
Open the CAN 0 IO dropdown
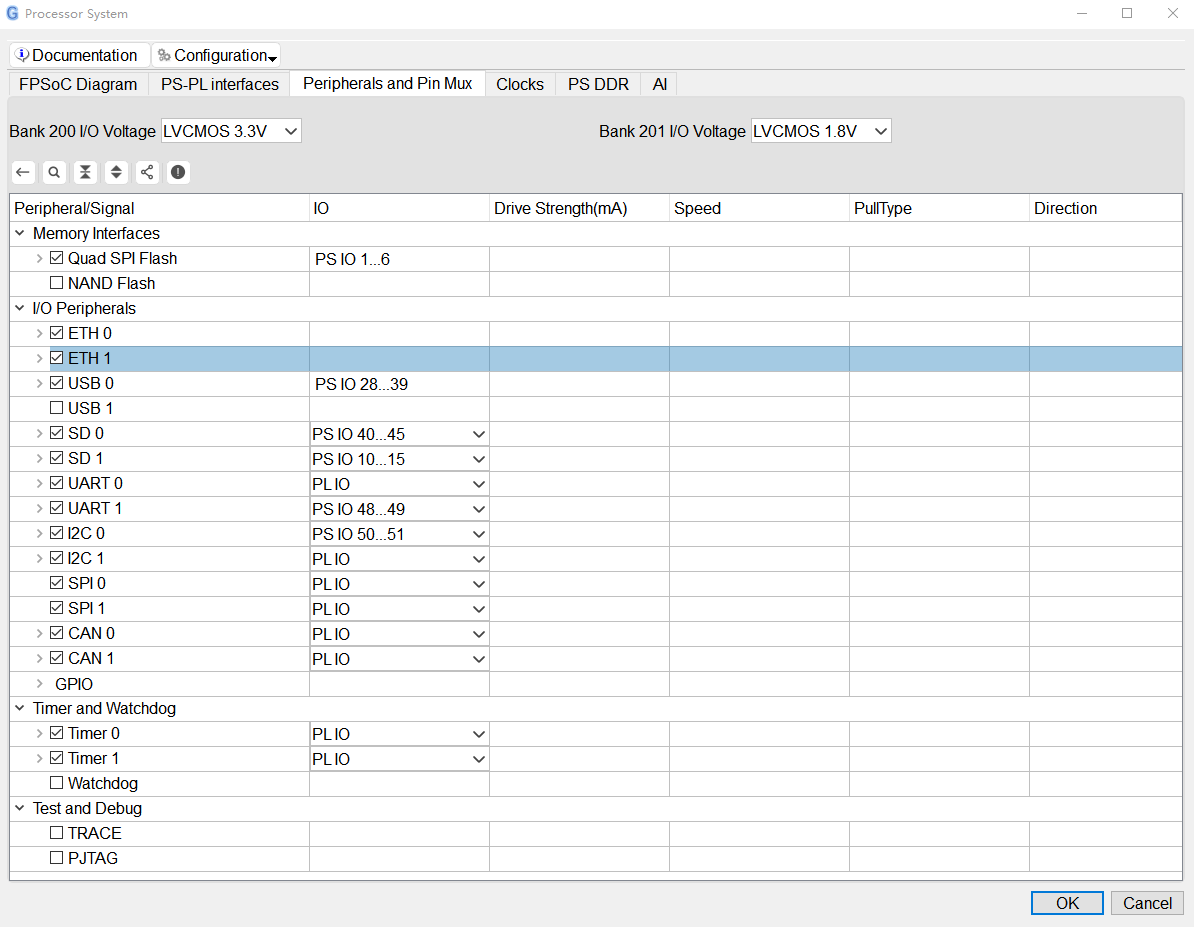399,635
